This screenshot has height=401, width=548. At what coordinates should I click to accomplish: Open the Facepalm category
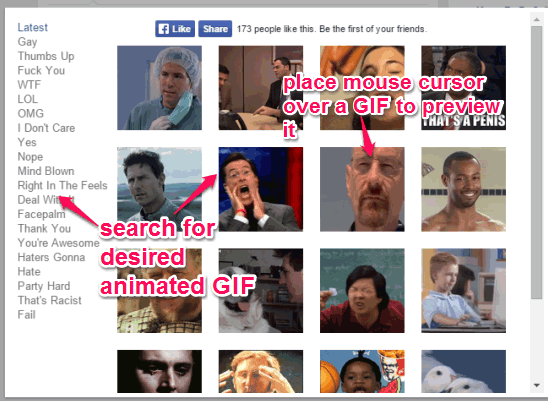click(x=41, y=214)
